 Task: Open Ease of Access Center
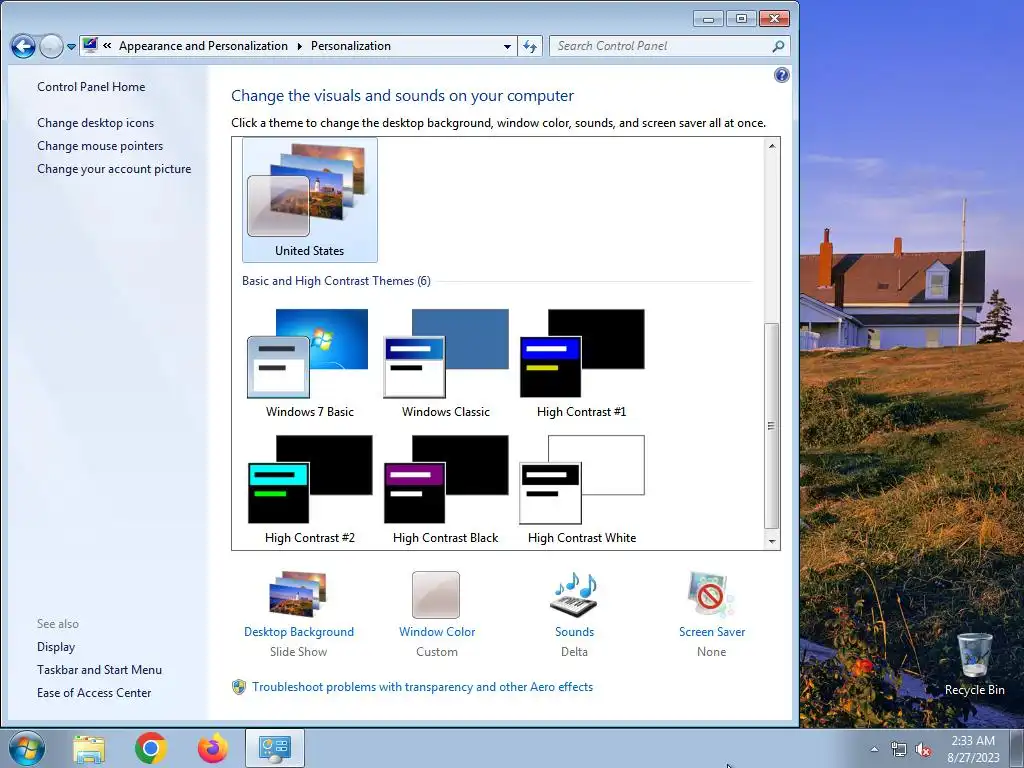coord(94,693)
